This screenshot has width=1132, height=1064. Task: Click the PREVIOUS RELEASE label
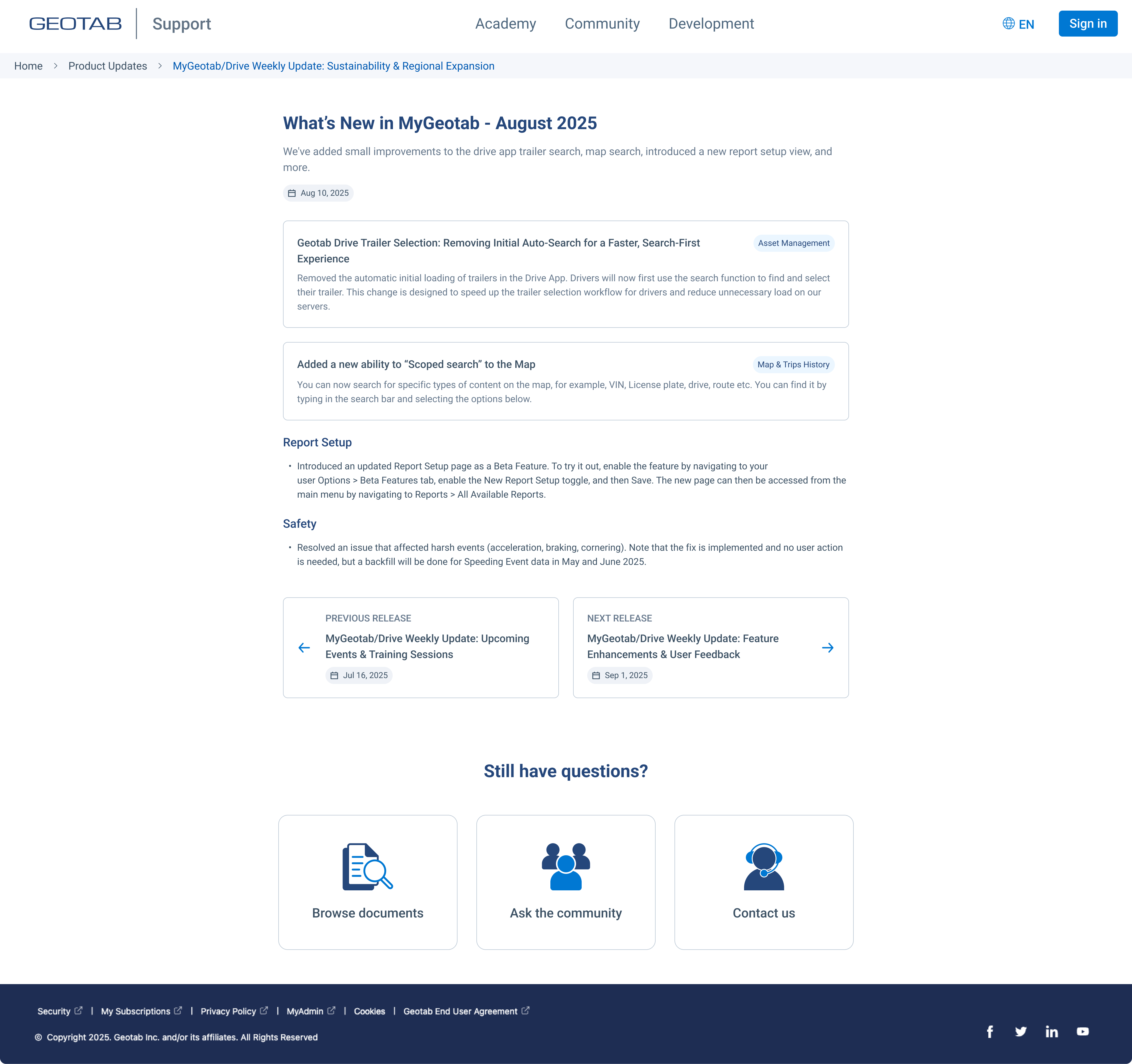368,618
